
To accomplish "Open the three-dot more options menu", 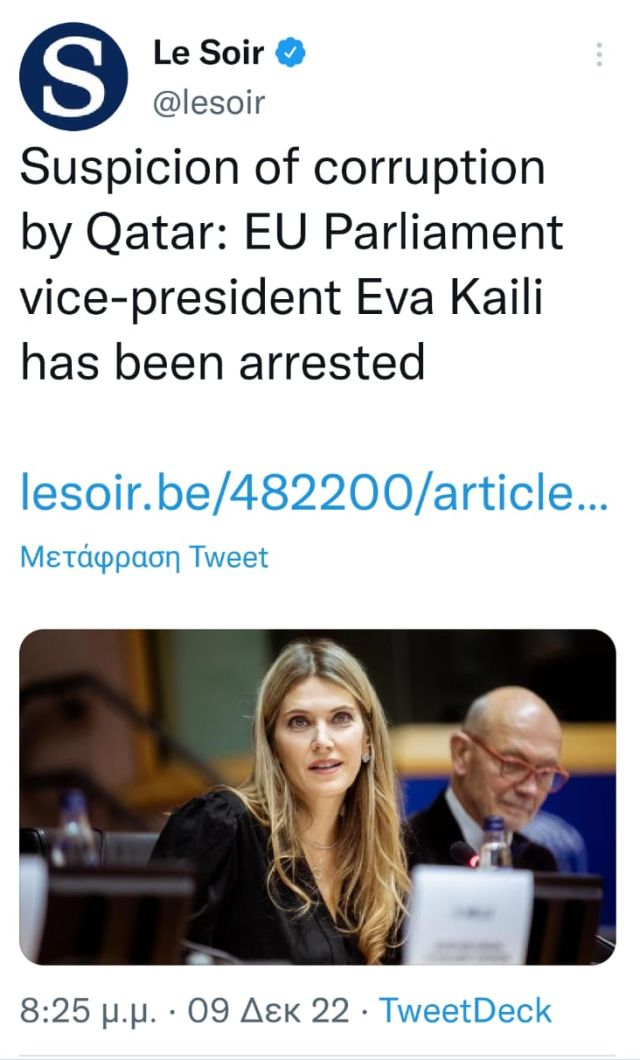I will (x=599, y=55).
